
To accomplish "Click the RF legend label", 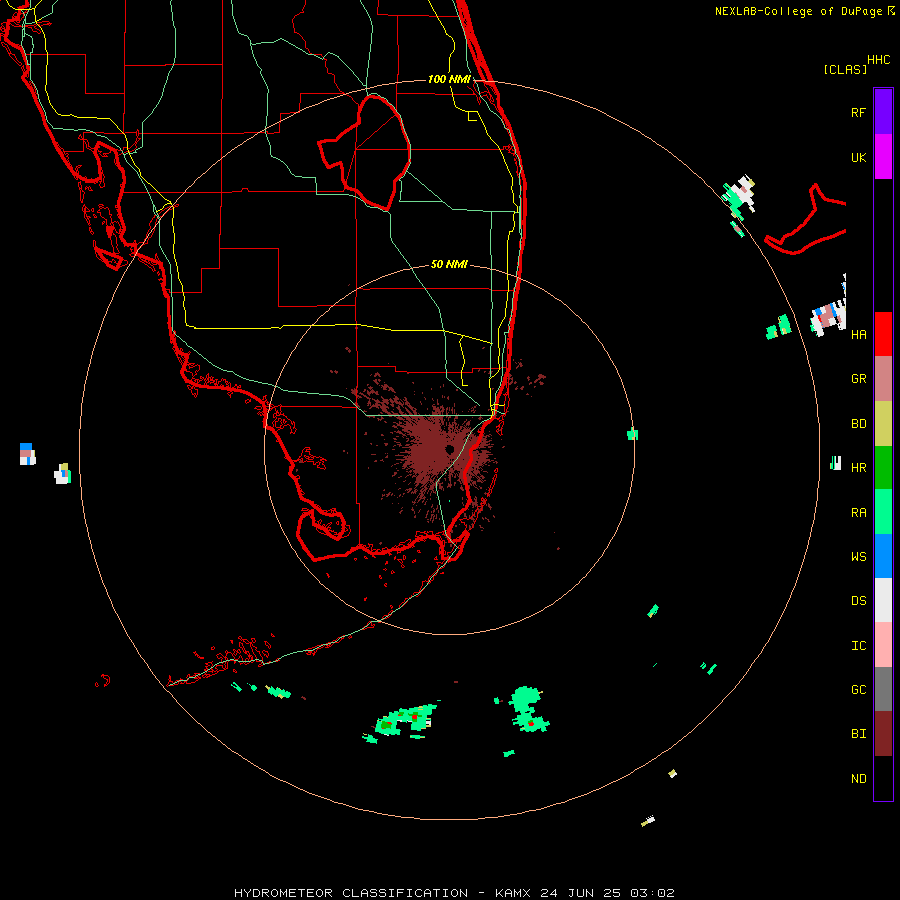I will (858, 113).
